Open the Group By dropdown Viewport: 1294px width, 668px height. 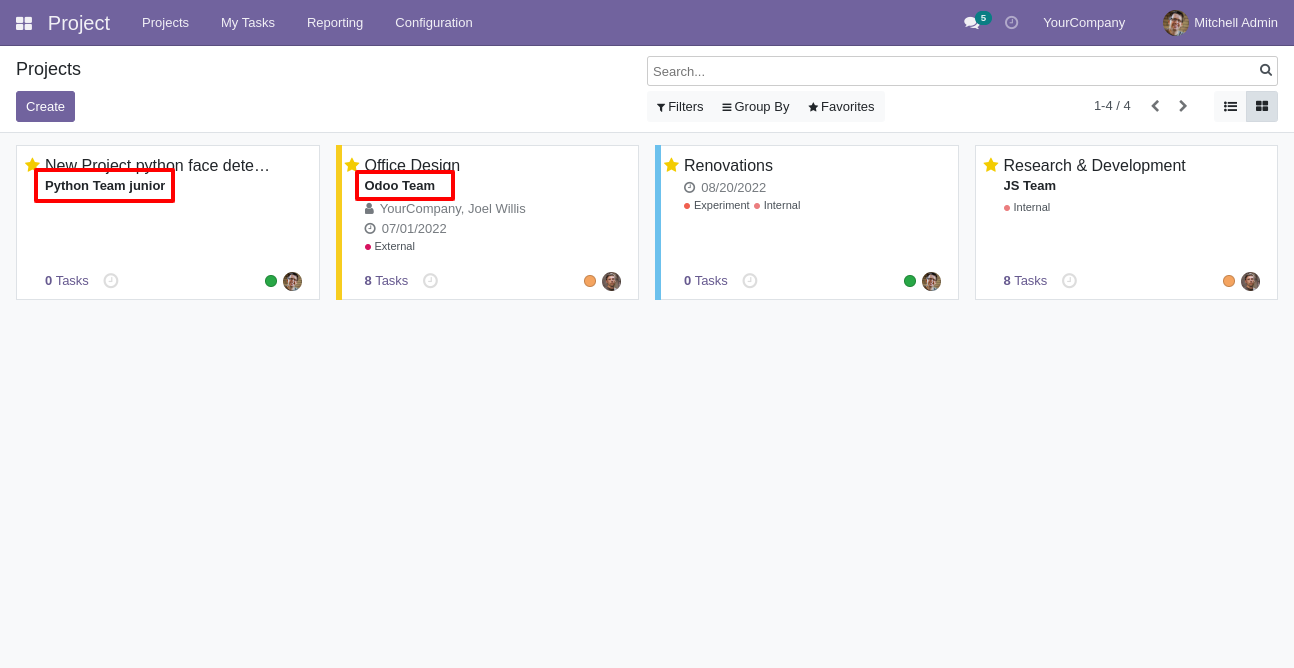pyautogui.click(x=756, y=107)
